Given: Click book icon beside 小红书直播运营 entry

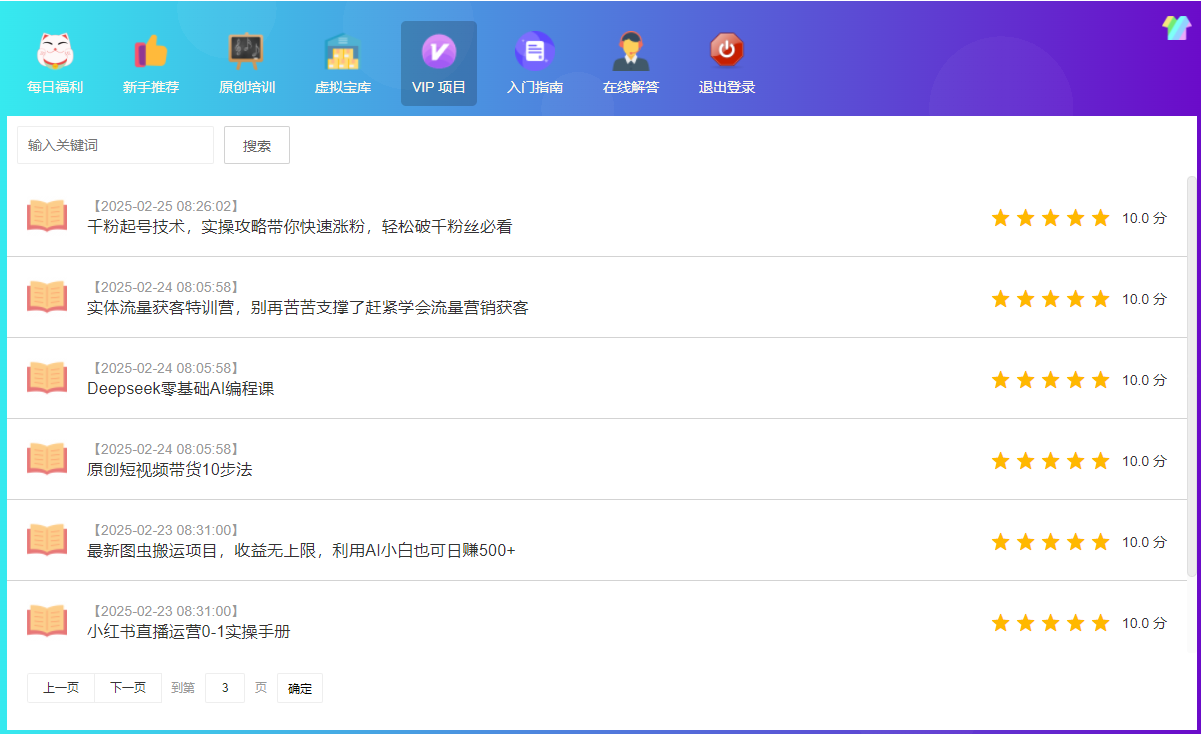Looking at the screenshot, I should (47, 621).
